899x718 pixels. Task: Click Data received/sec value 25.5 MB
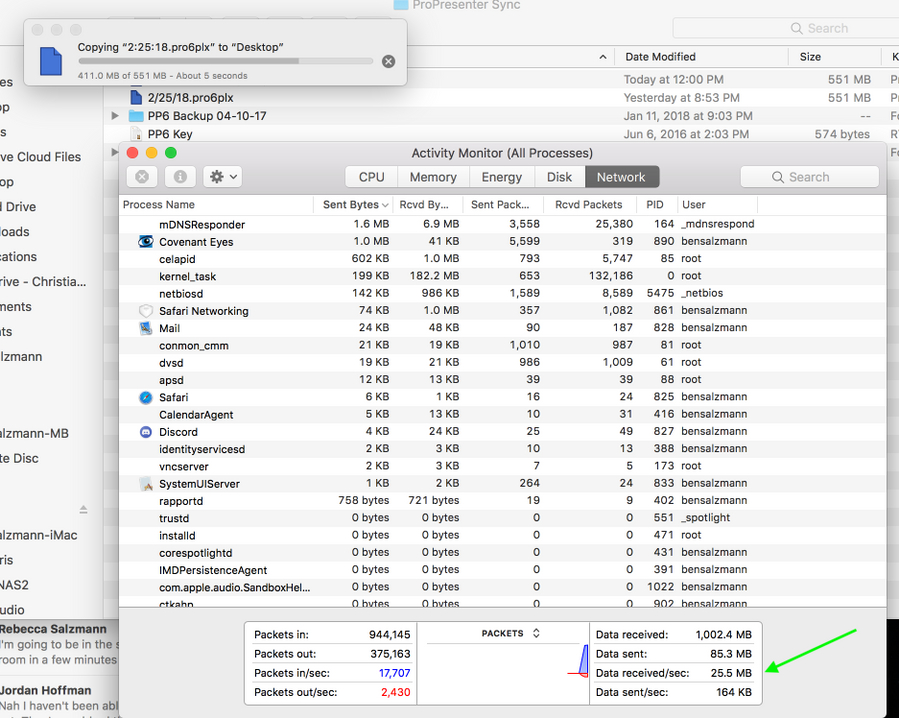[x=731, y=673]
